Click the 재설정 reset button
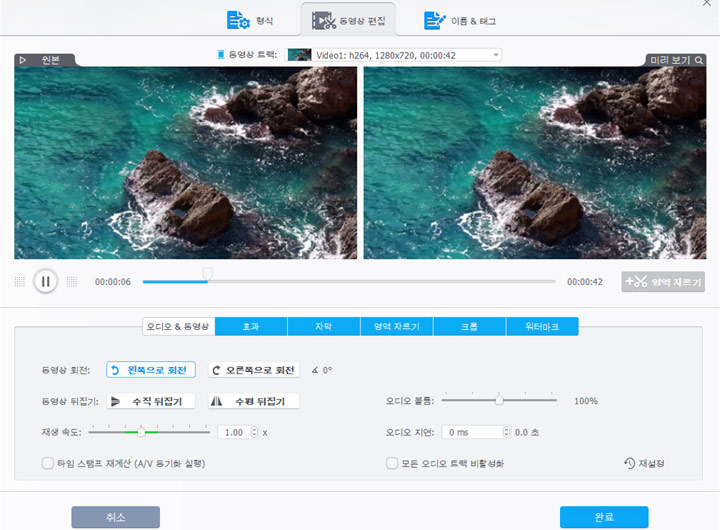Screen dimensions: 720x530 644,463
